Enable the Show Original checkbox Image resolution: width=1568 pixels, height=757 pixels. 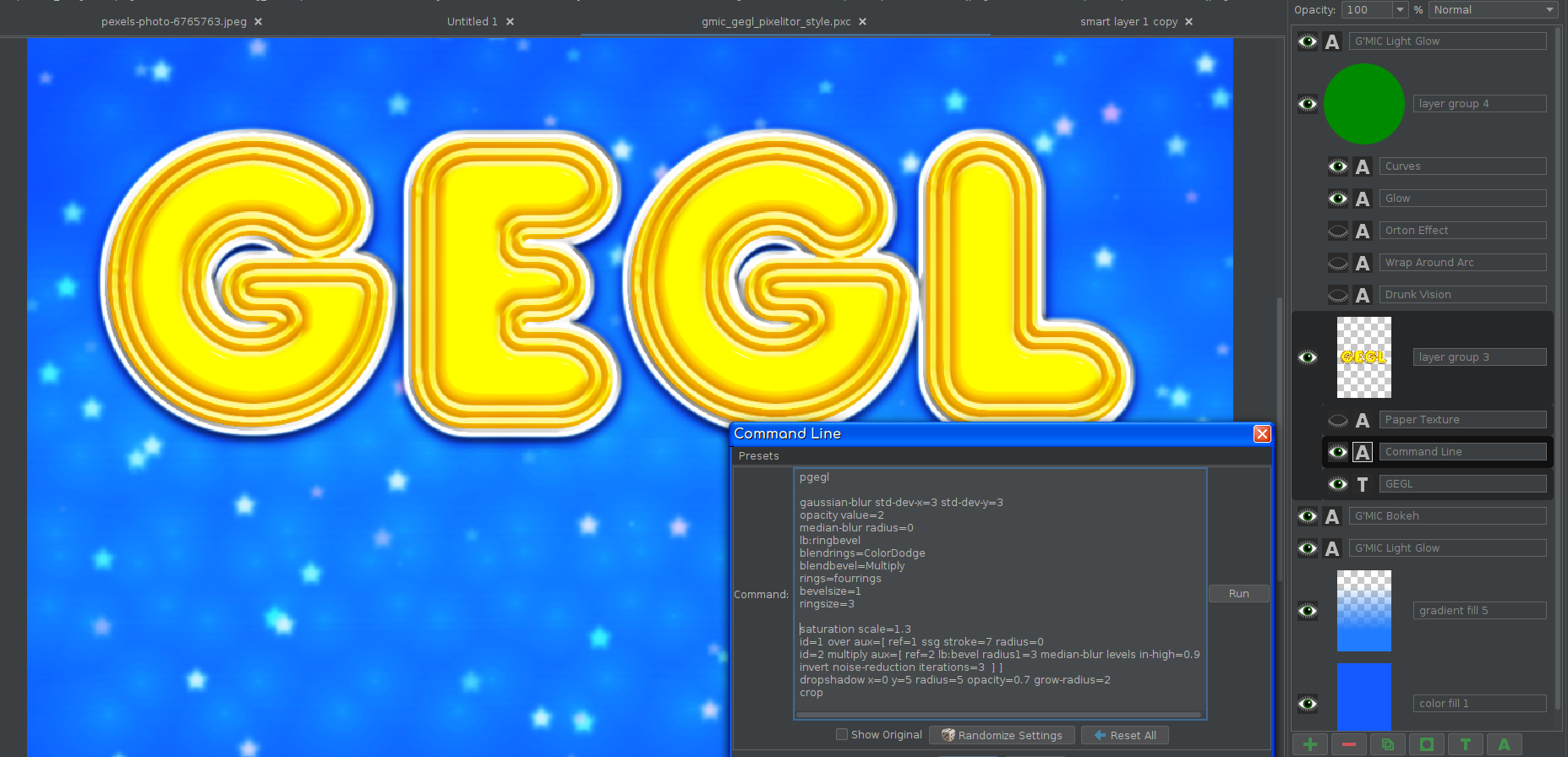(842, 734)
